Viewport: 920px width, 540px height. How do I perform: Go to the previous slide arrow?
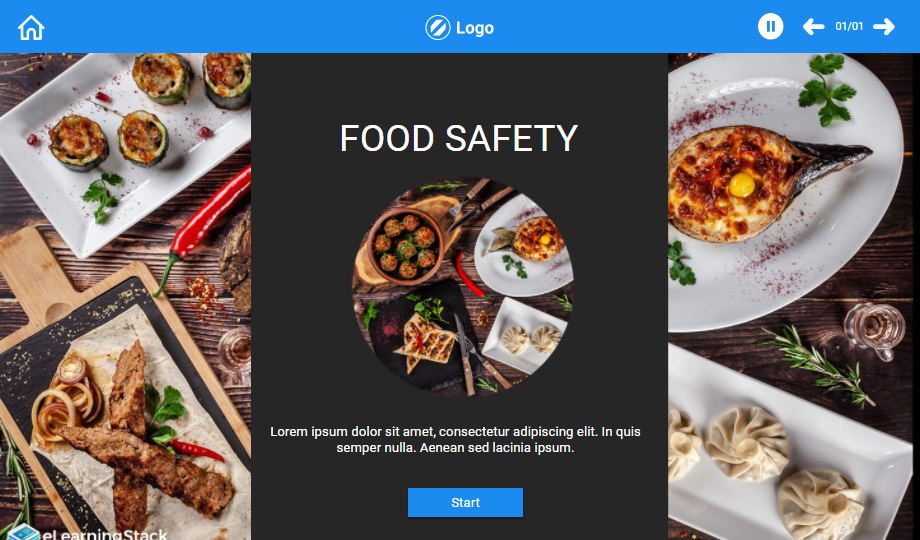click(813, 27)
